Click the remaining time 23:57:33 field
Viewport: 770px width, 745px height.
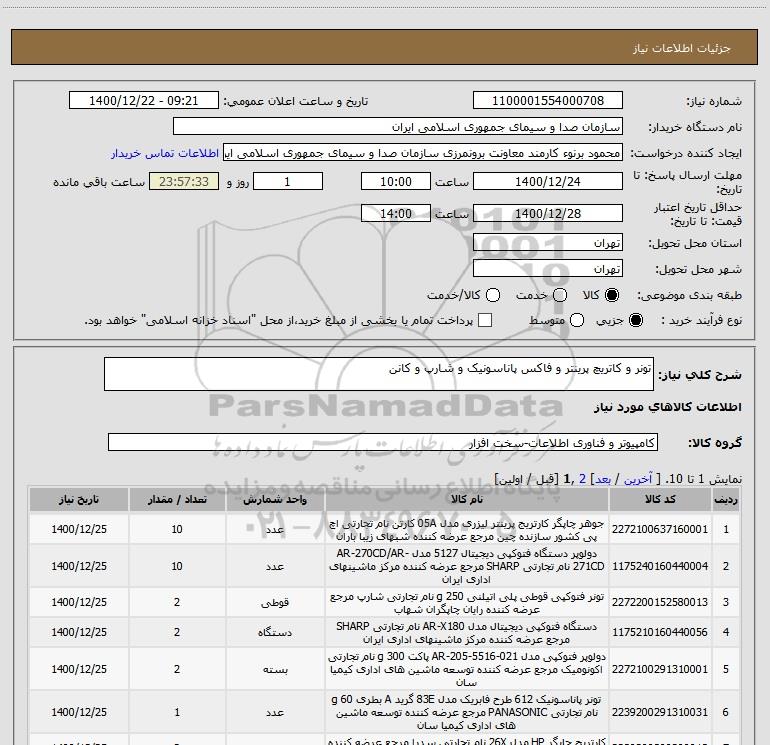184,182
